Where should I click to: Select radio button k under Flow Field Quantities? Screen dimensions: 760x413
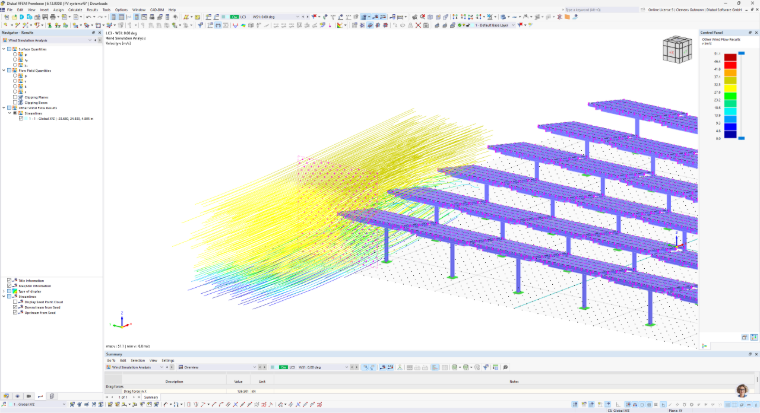[15, 86]
